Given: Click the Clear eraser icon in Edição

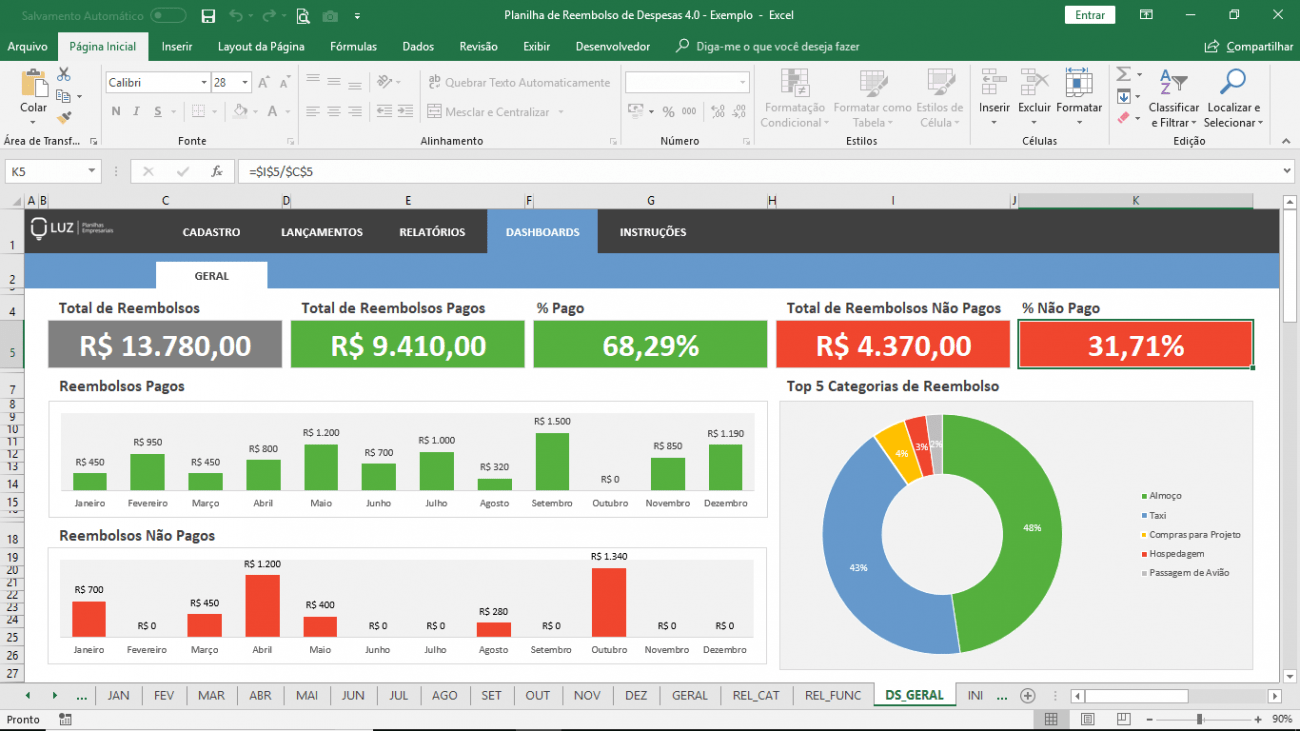Looking at the screenshot, I should point(1124,117).
